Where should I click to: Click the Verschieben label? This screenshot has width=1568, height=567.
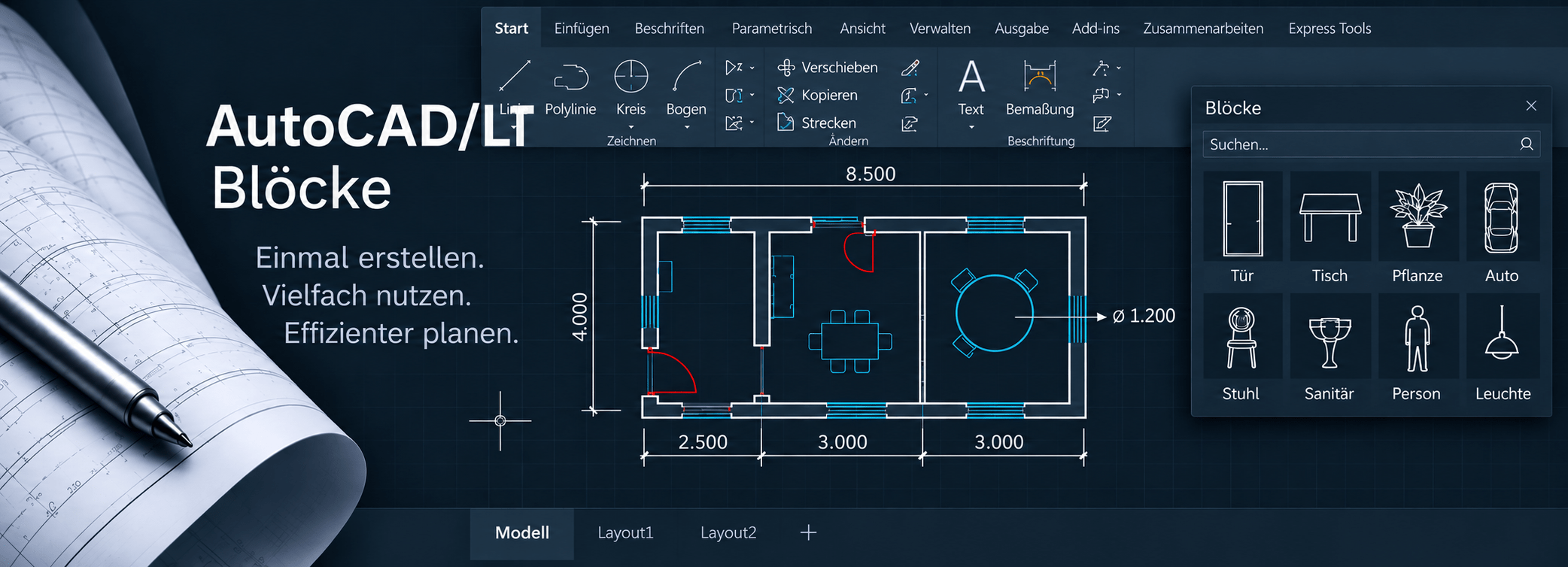tap(840, 68)
